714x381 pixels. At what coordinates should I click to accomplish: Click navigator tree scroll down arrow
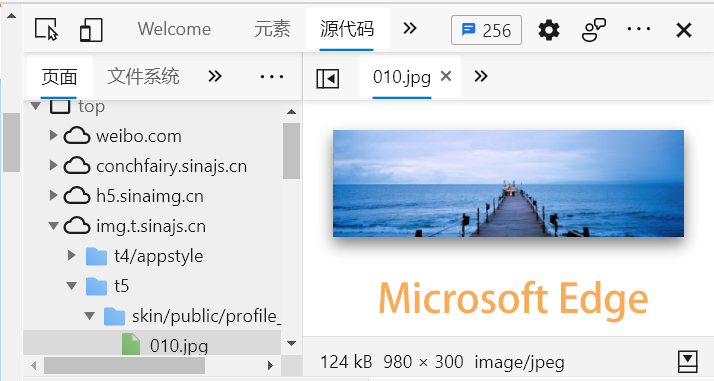(x=291, y=343)
